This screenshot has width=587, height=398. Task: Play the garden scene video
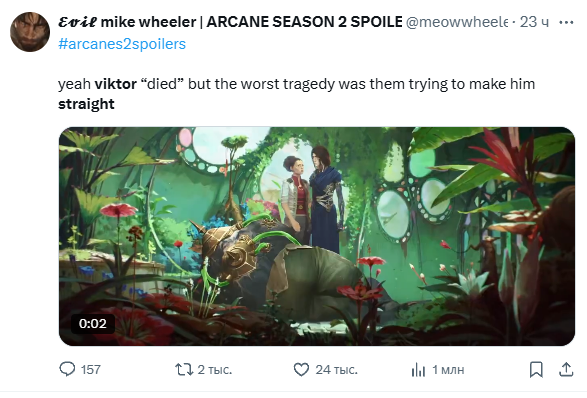(x=317, y=236)
